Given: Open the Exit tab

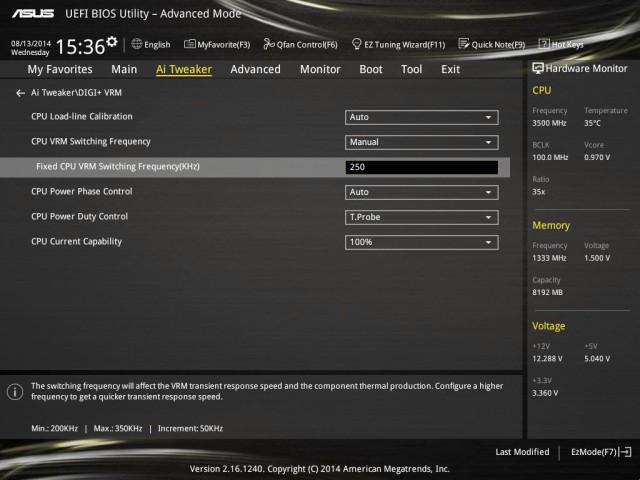Looking at the screenshot, I should [x=450, y=69].
